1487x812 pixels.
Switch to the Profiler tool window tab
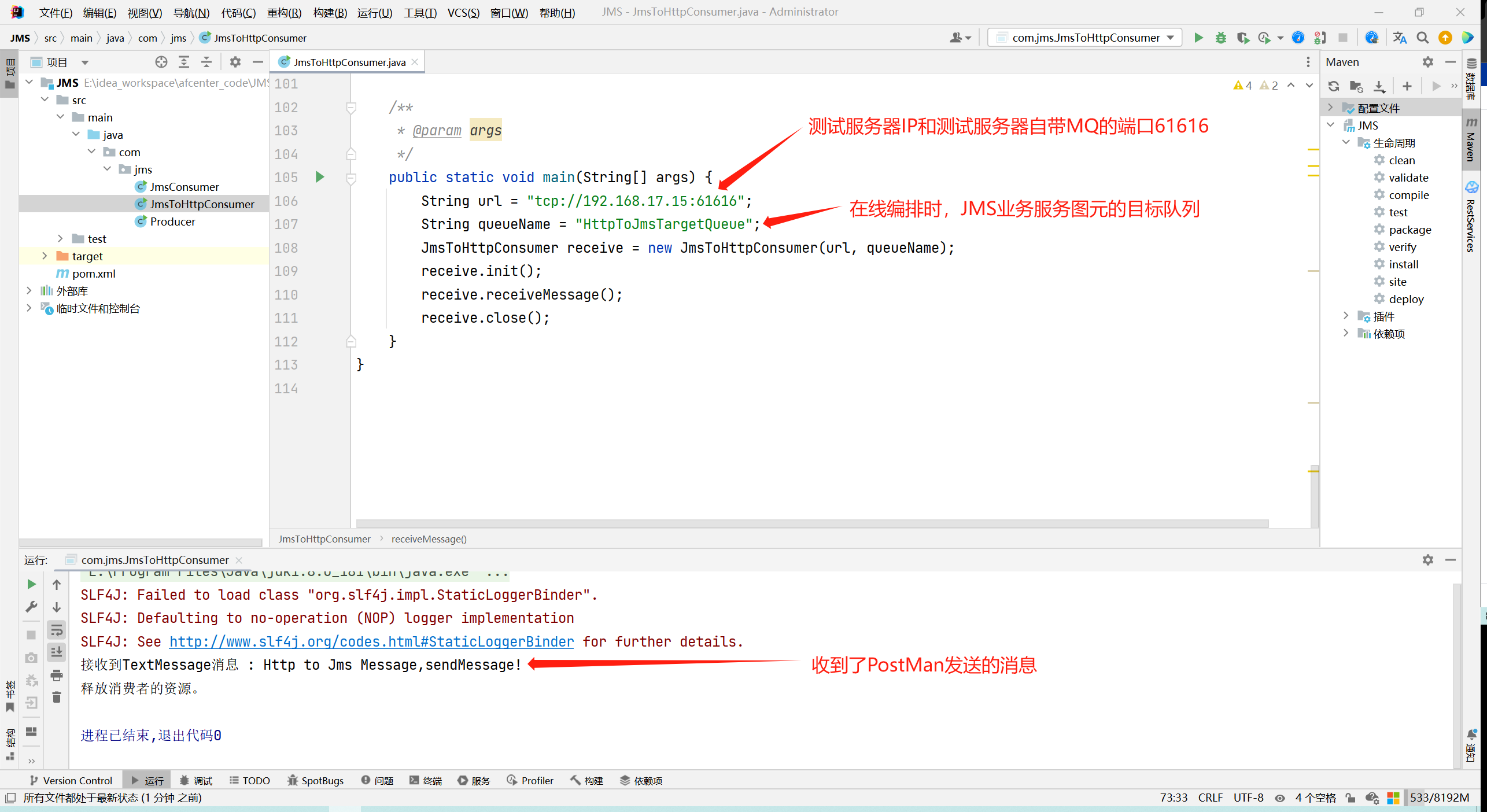point(530,780)
